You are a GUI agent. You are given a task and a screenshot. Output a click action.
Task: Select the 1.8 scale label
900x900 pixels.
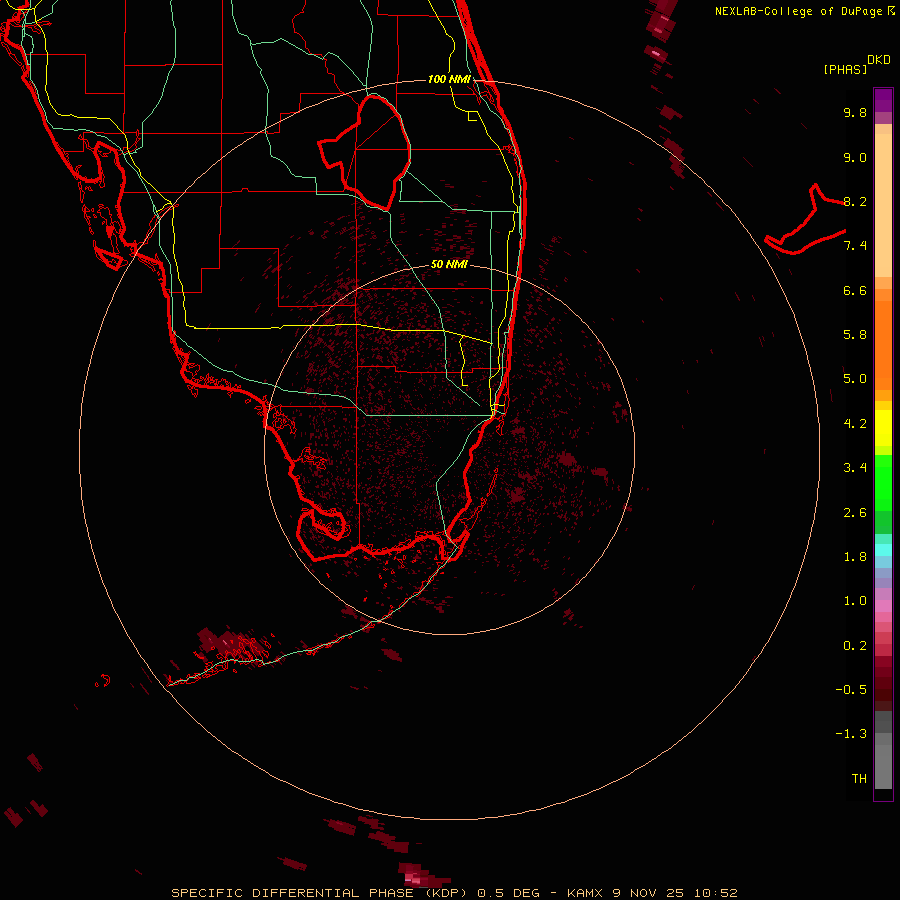855,557
